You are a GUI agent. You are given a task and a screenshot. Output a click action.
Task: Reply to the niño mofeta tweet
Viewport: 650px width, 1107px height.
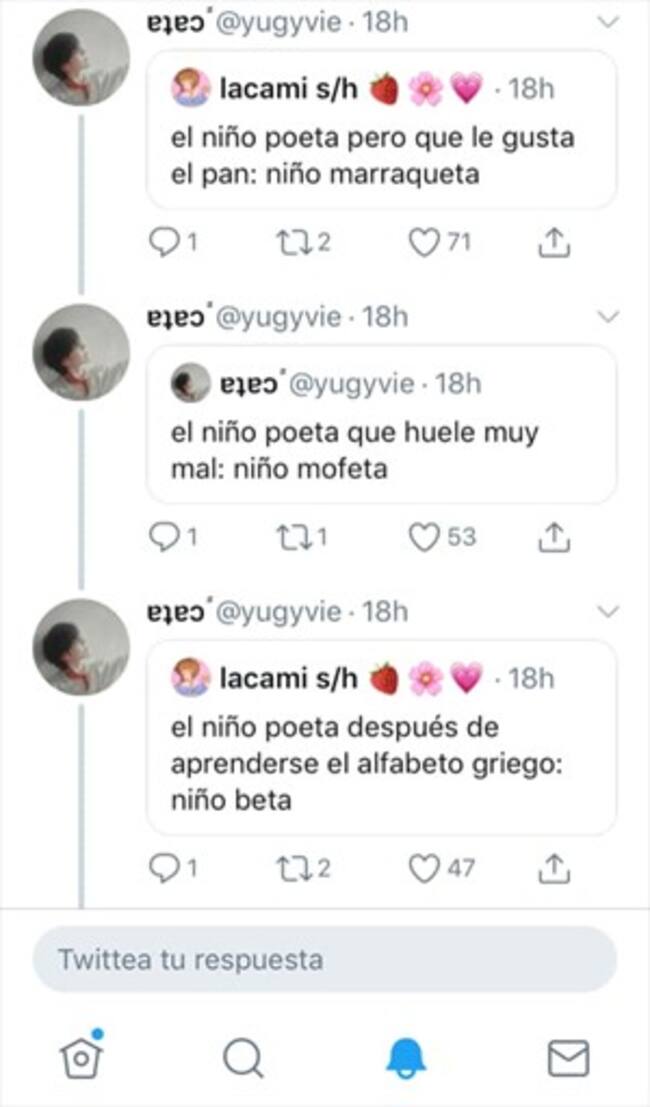point(162,538)
